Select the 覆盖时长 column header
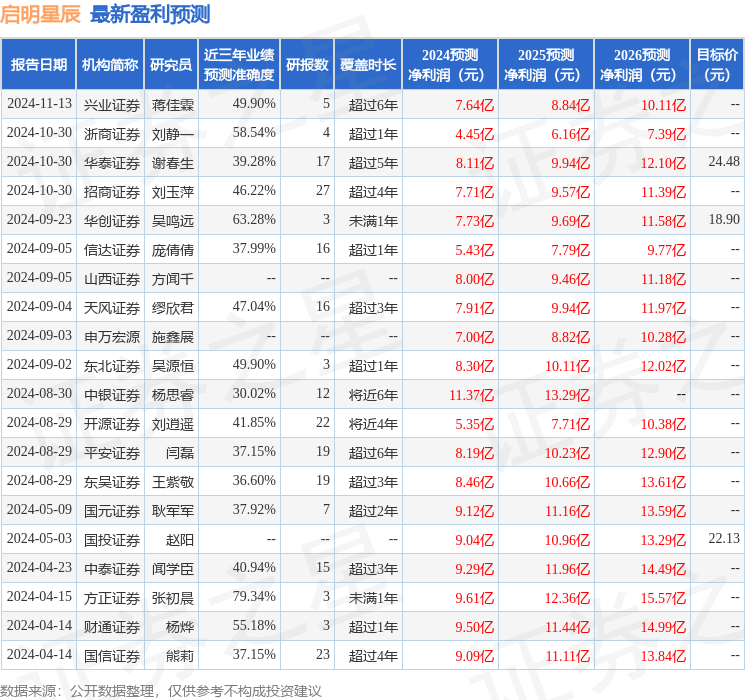This screenshot has height=700, width=745. [367, 65]
